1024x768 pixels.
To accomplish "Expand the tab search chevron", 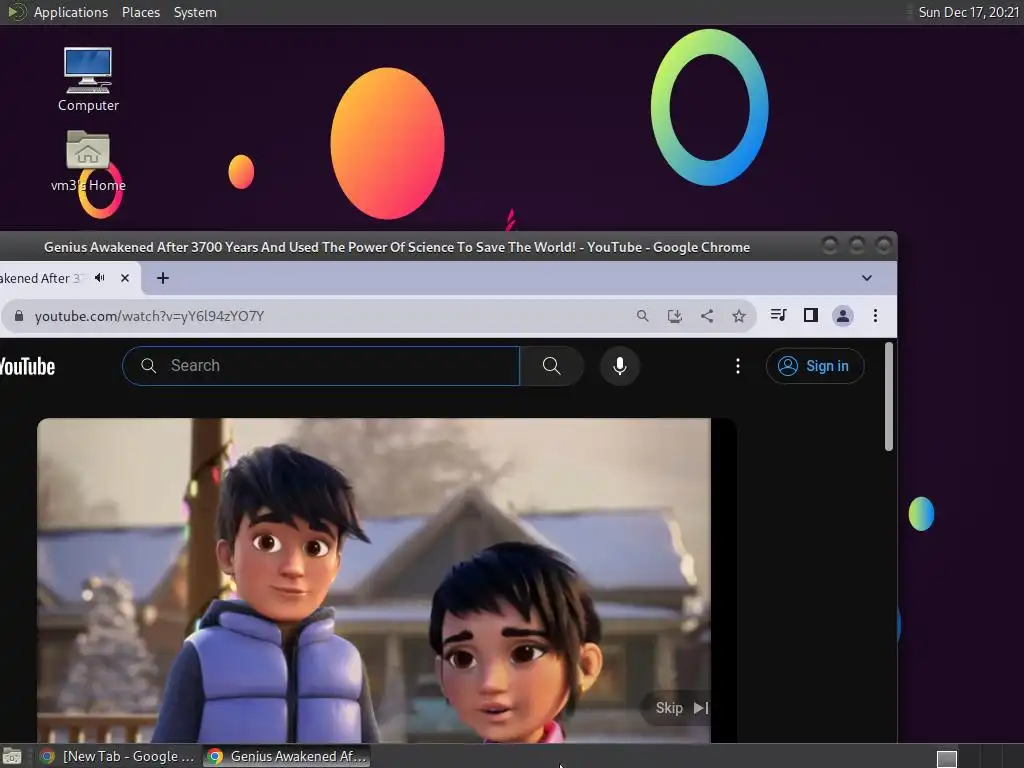I will point(867,278).
